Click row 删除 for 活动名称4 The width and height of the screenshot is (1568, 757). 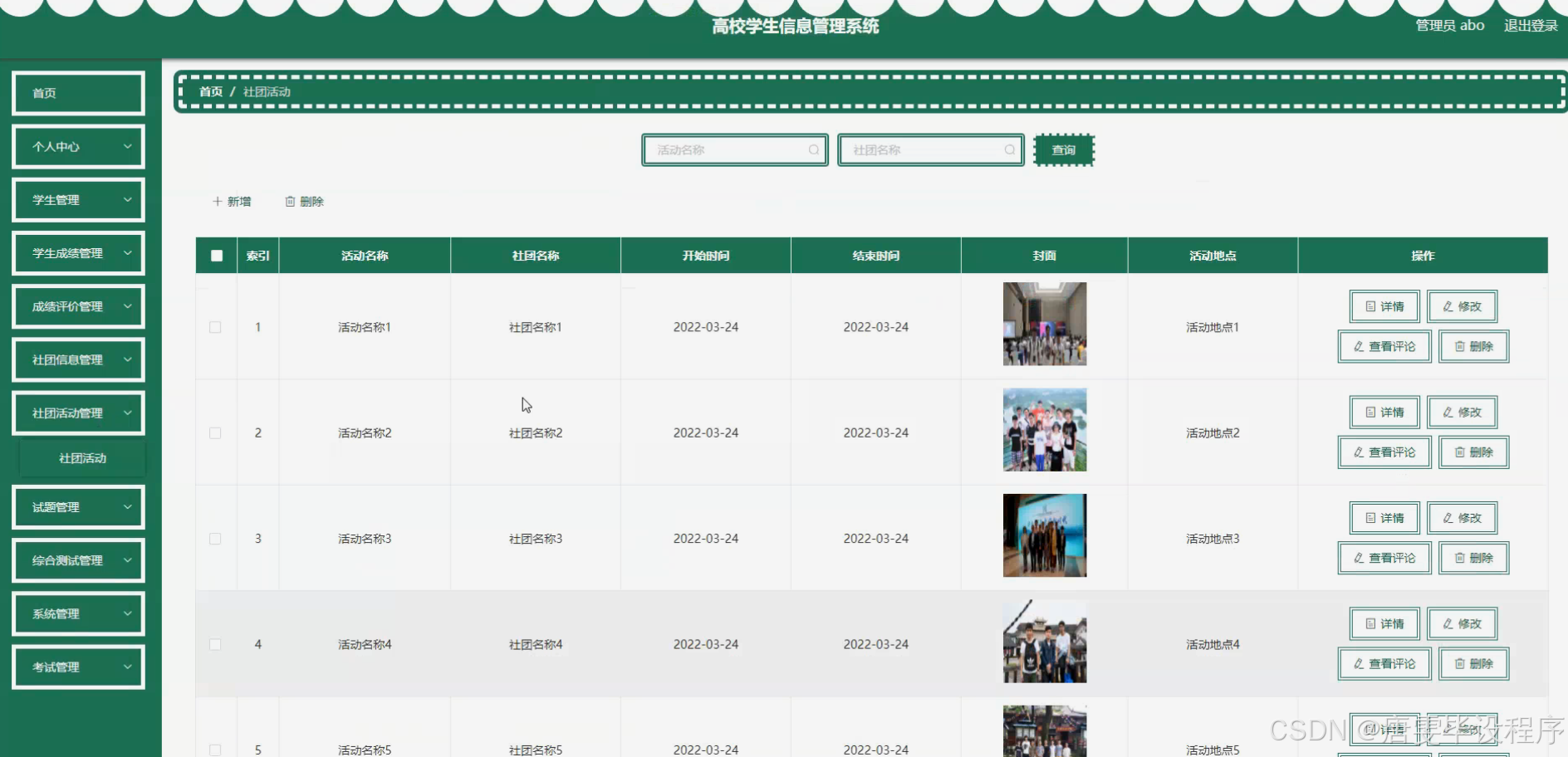coord(1474,664)
